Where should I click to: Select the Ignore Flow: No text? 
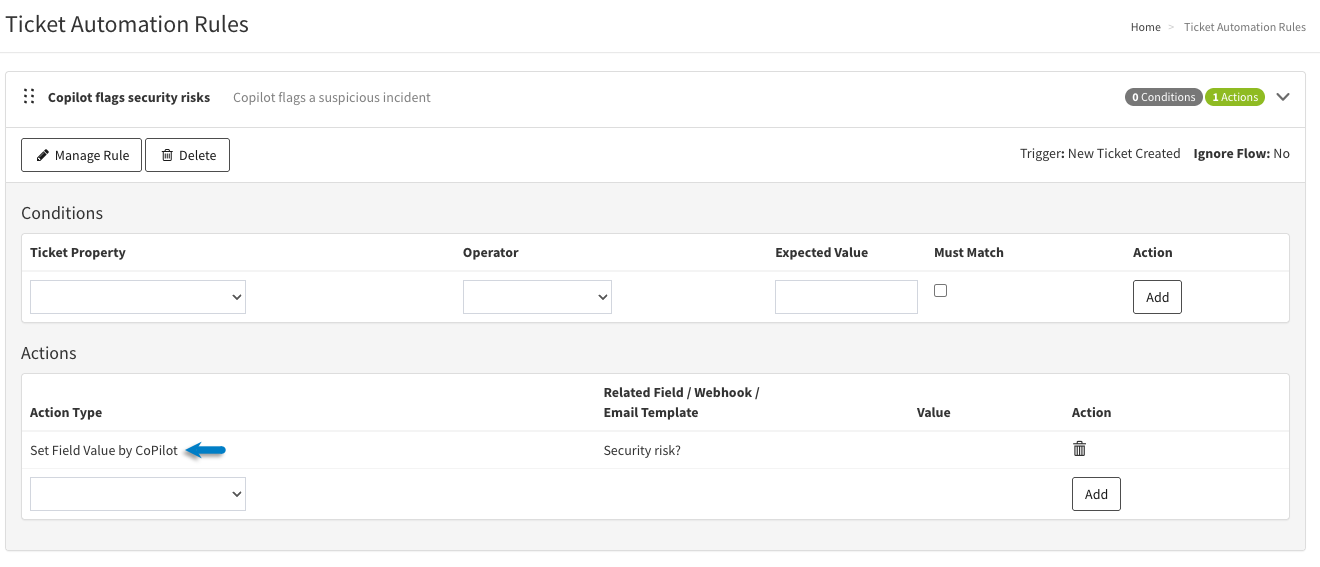pyautogui.click(x=1241, y=154)
